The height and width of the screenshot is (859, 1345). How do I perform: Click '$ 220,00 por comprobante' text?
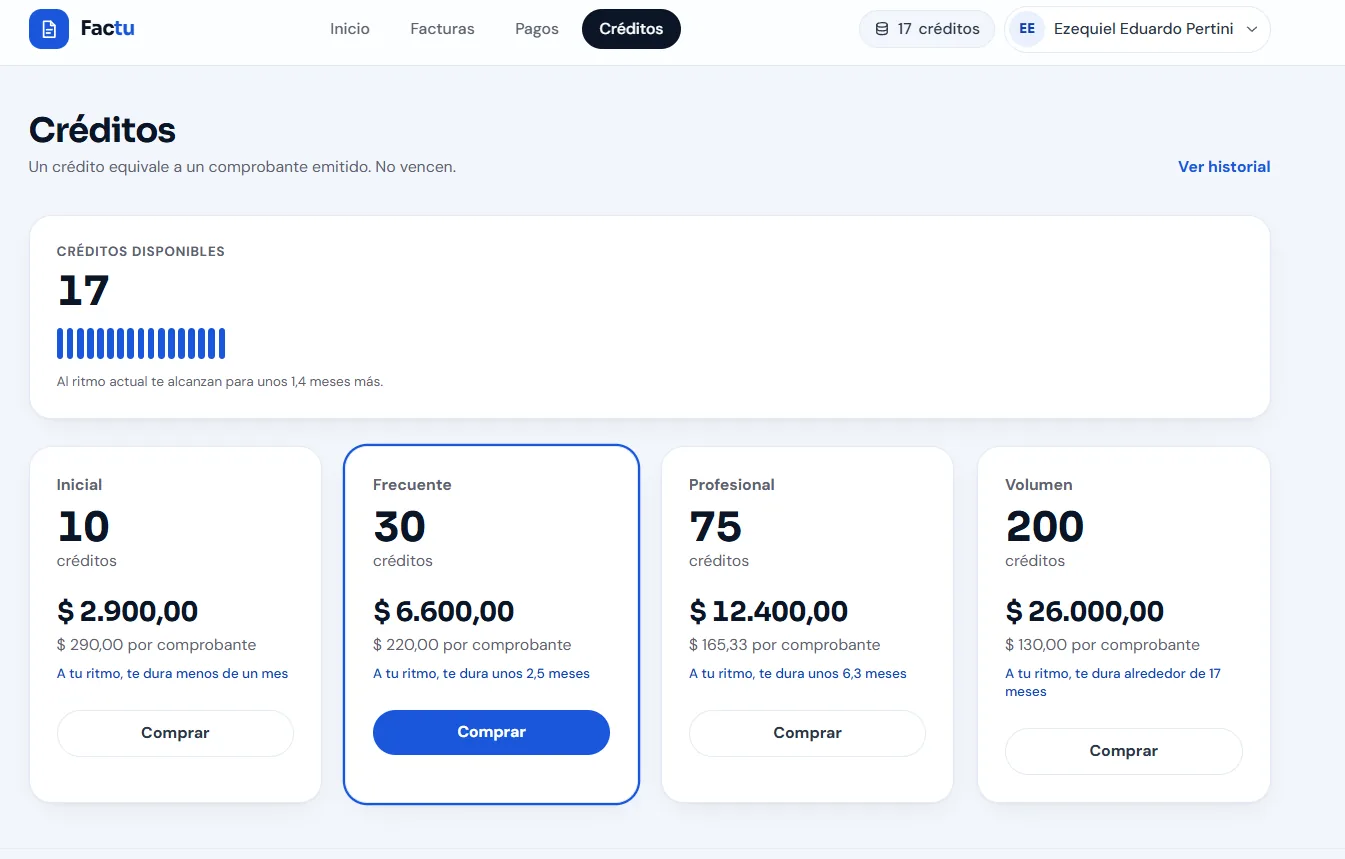[472, 645]
